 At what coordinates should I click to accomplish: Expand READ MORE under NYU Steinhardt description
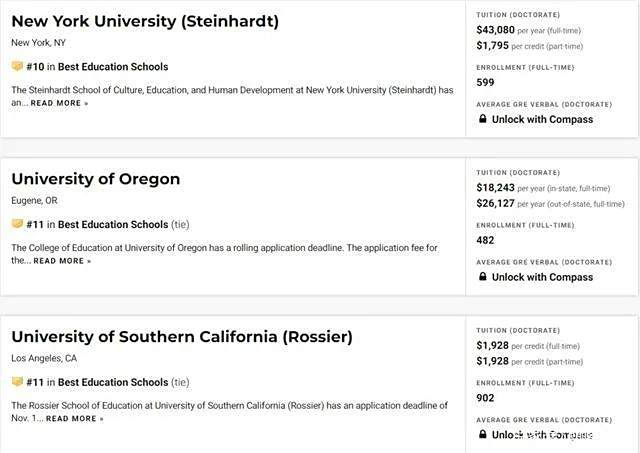tap(60, 103)
